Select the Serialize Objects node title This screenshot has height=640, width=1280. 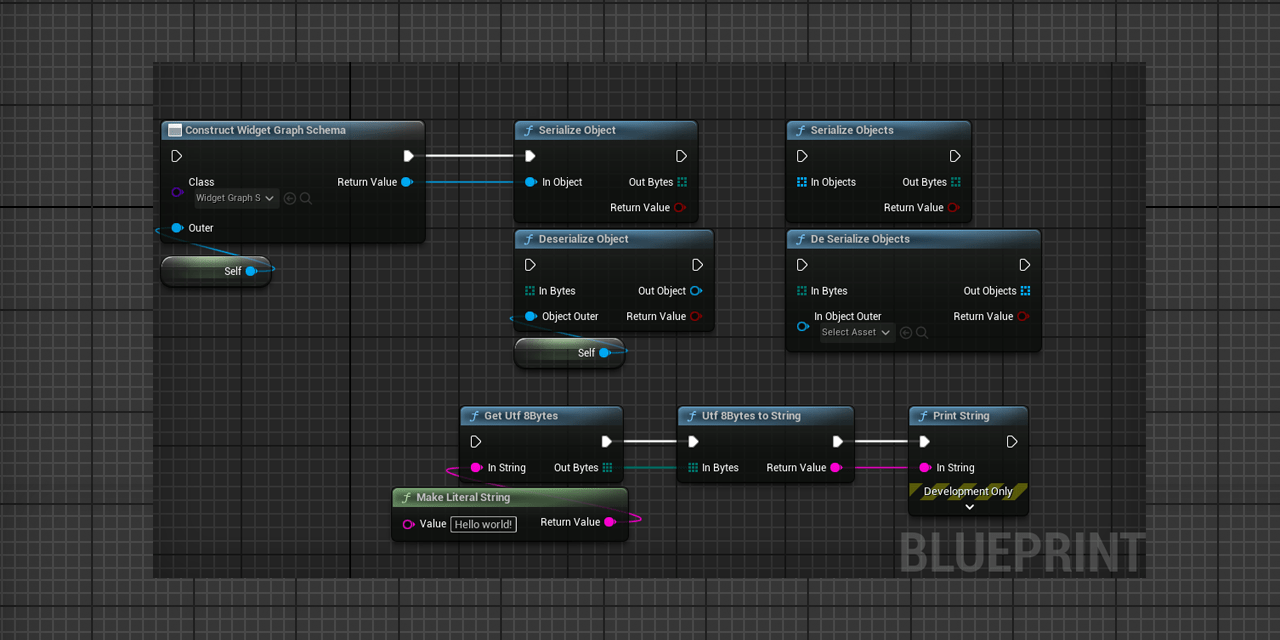[x=852, y=130]
